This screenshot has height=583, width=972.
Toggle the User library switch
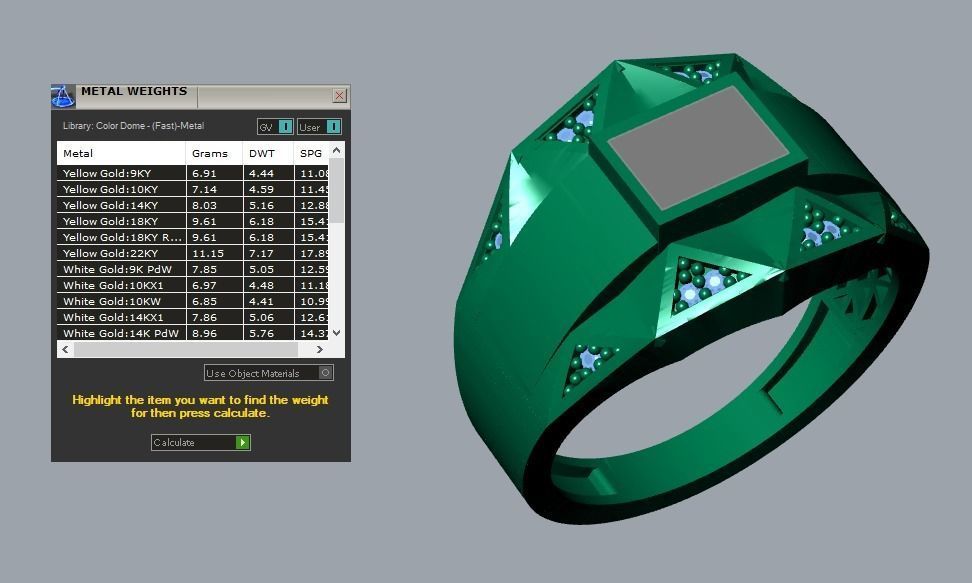pyautogui.click(x=319, y=127)
